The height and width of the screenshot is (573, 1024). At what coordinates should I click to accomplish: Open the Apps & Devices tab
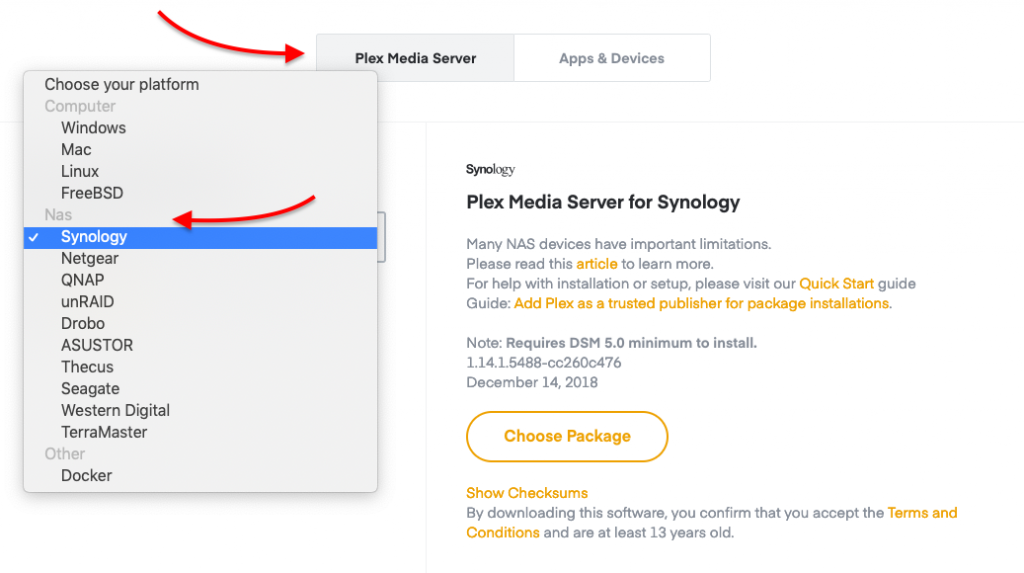pos(611,58)
